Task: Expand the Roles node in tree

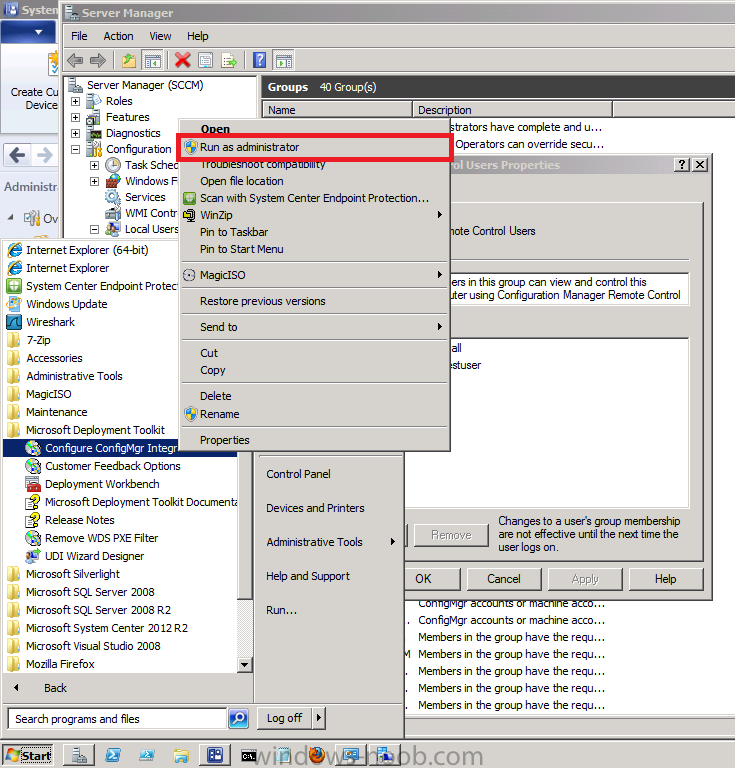Action: (x=75, y=101)
